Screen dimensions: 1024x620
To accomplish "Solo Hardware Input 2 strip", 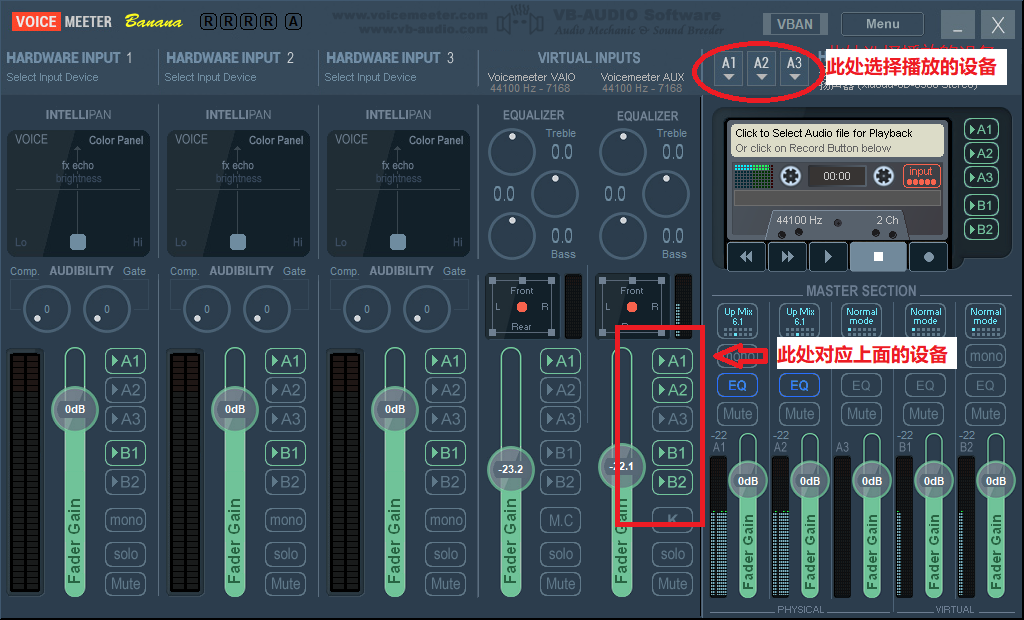I will pos(285,554).
